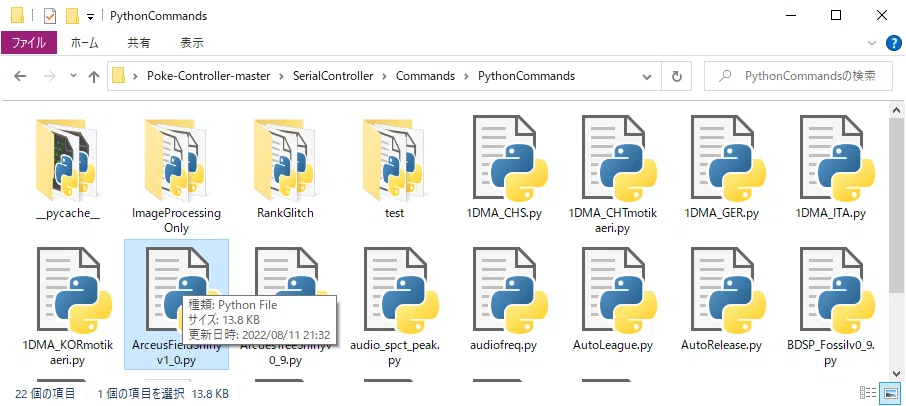
Task: Navigate to Poke-Controller-master breadcrumb
Action: (209, 76)
